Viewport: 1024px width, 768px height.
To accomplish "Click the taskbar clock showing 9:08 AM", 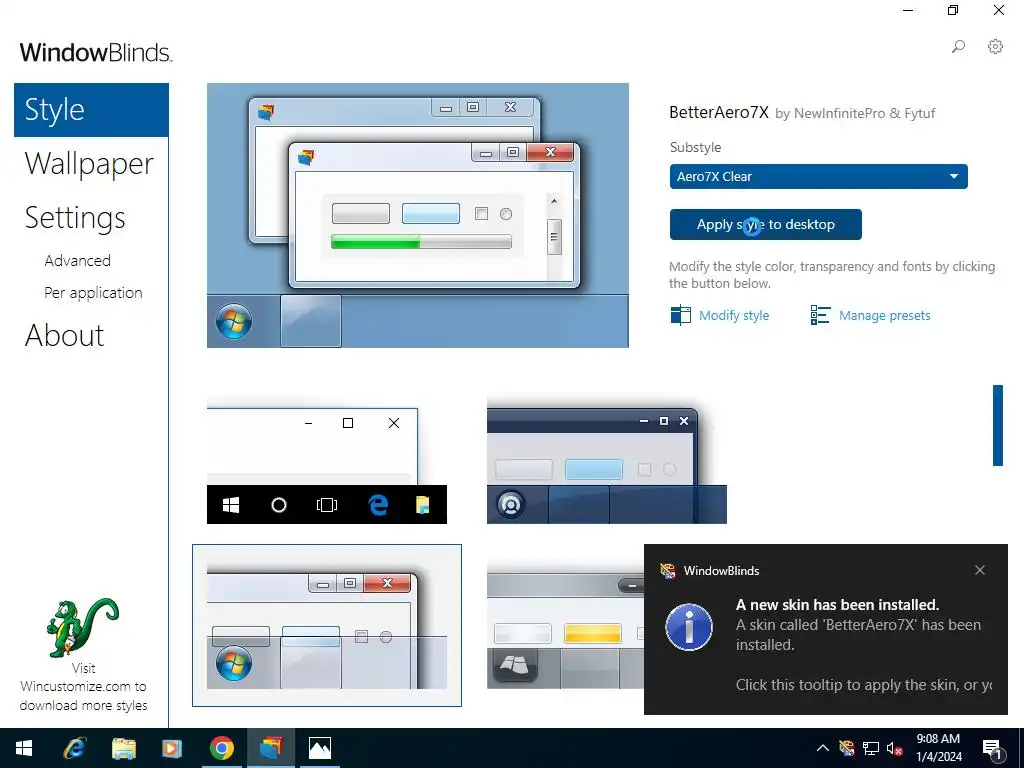I will point(938,748).
